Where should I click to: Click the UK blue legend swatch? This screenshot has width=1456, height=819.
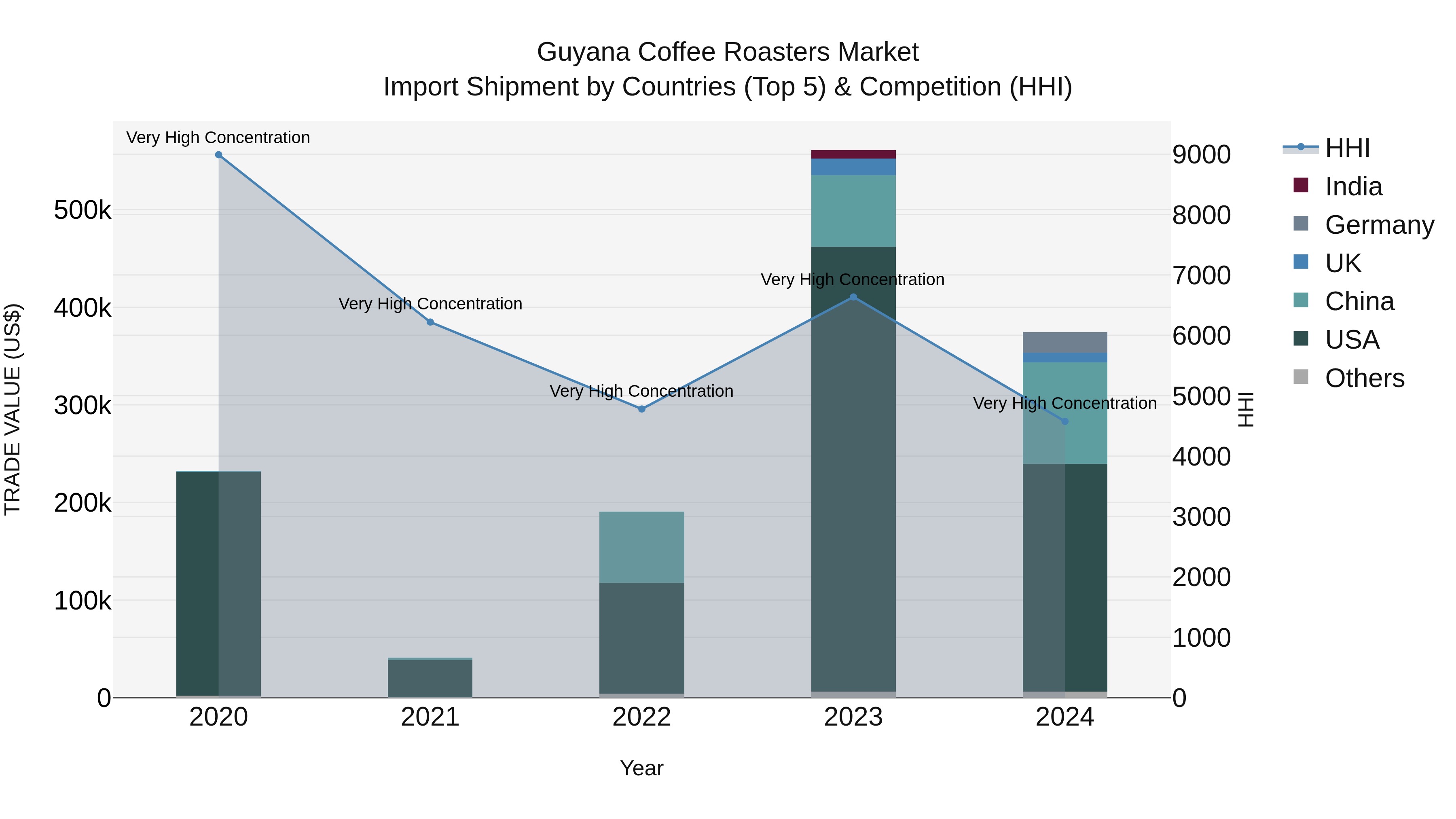pos(1301,262)
